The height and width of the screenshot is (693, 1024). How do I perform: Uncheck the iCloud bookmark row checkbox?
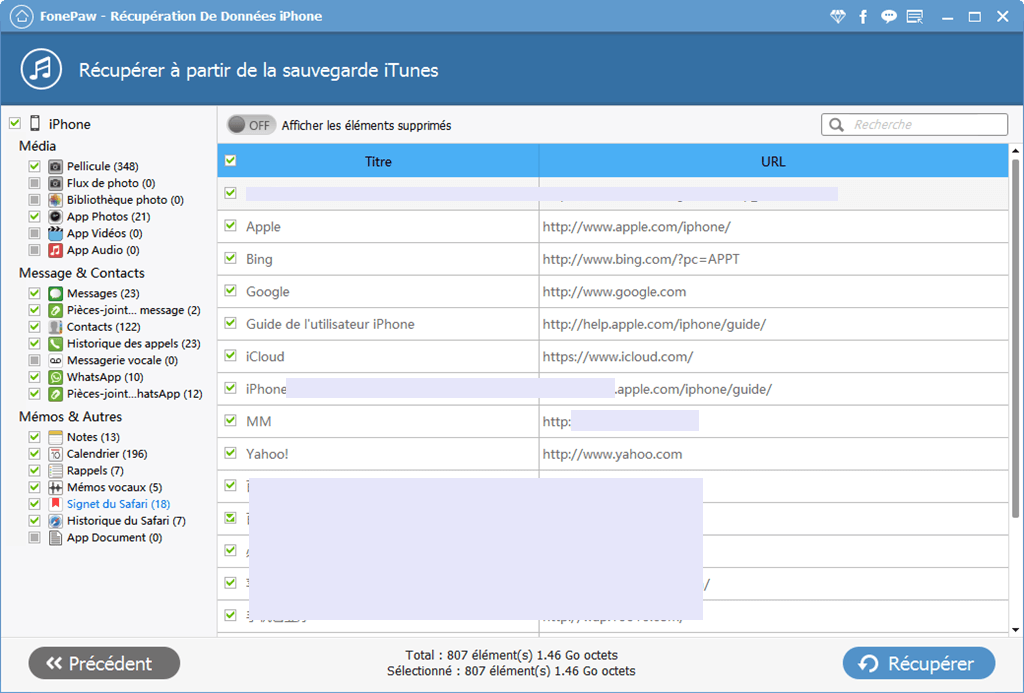231,355
